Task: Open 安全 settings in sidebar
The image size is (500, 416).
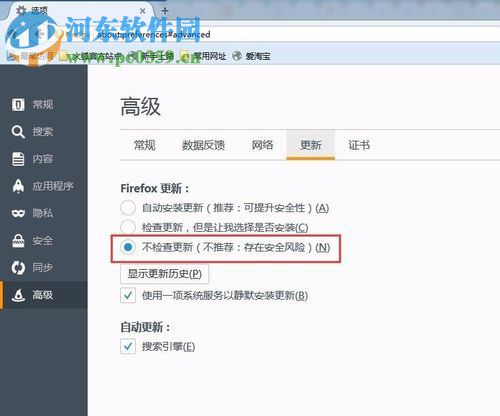Action: [x=43, y=240]
